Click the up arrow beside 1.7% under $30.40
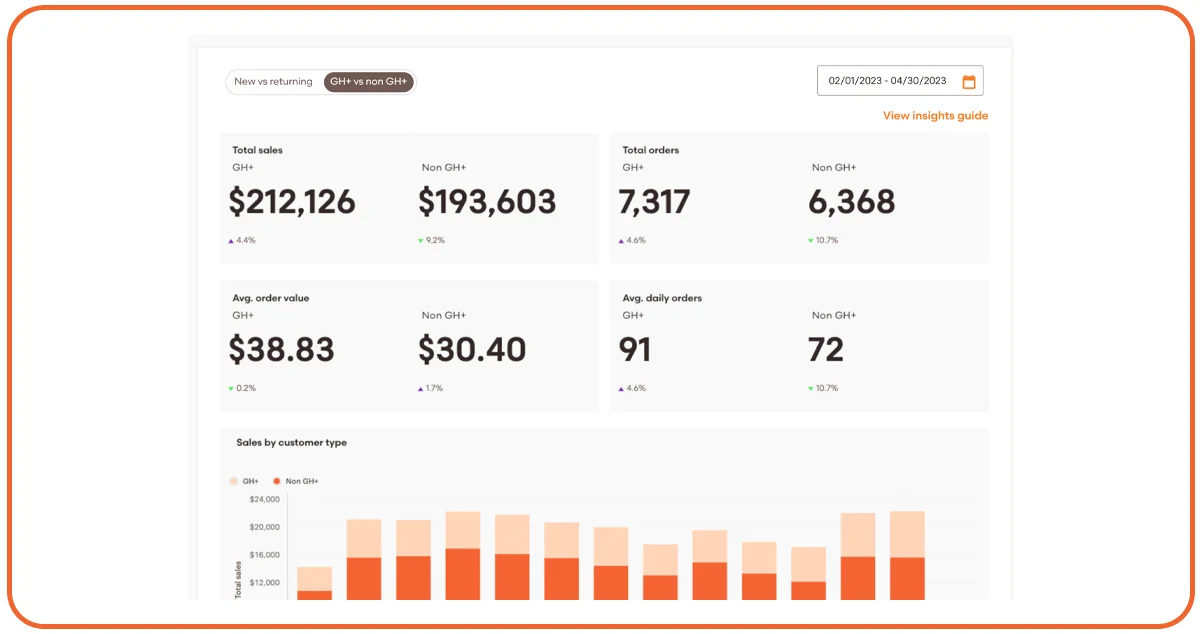 tap(421, 389)
